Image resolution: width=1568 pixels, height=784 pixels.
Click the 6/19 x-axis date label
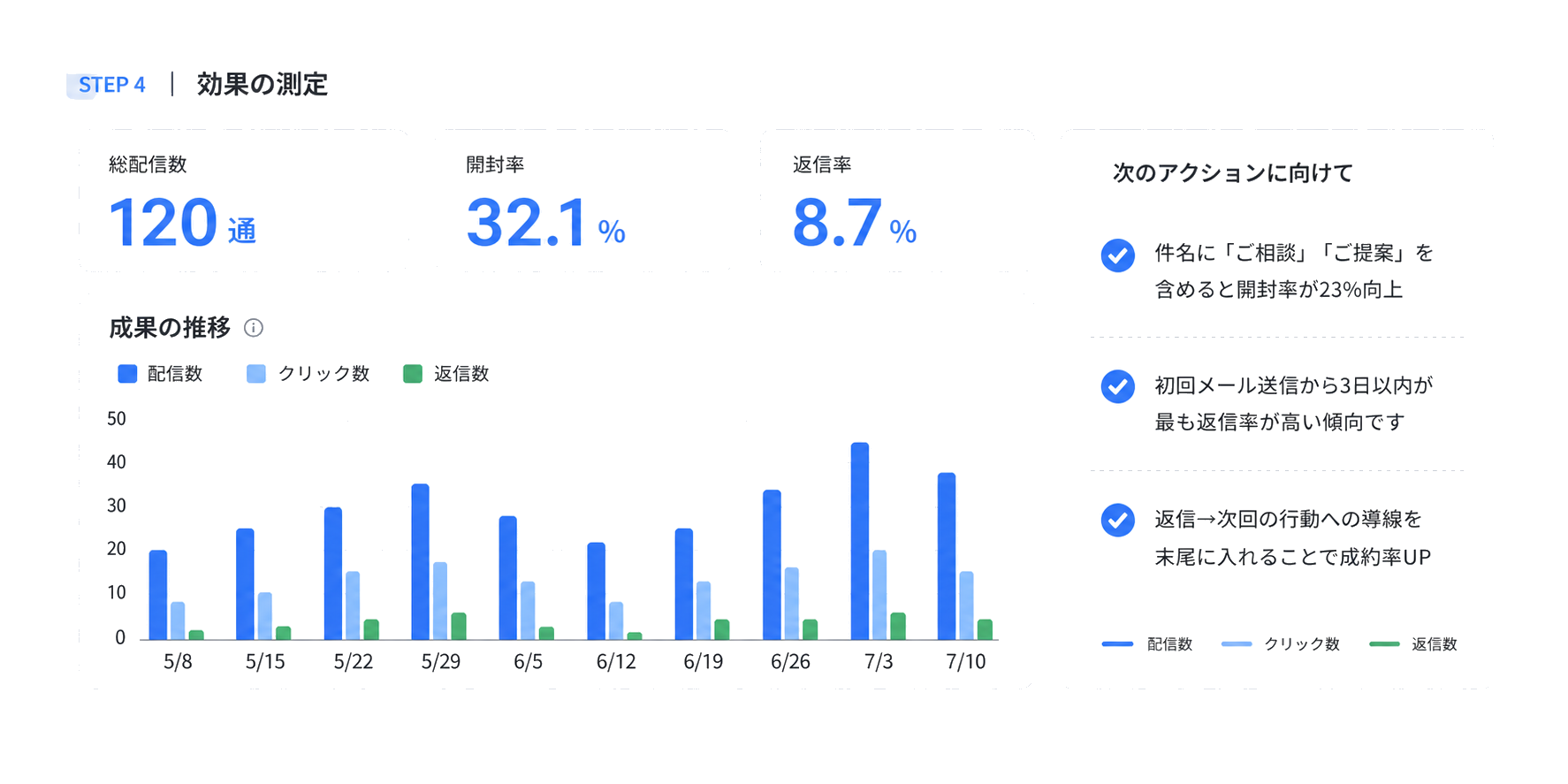coord(703,662)
